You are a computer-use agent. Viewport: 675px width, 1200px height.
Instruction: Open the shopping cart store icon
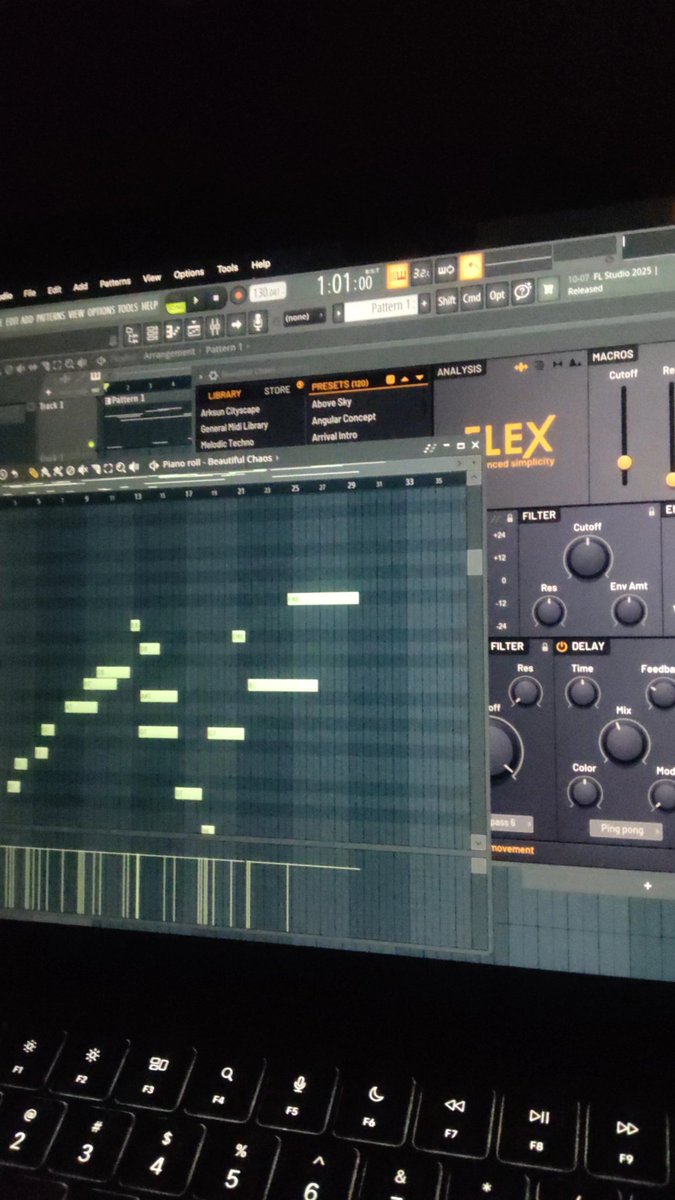(x=548, y=290)
